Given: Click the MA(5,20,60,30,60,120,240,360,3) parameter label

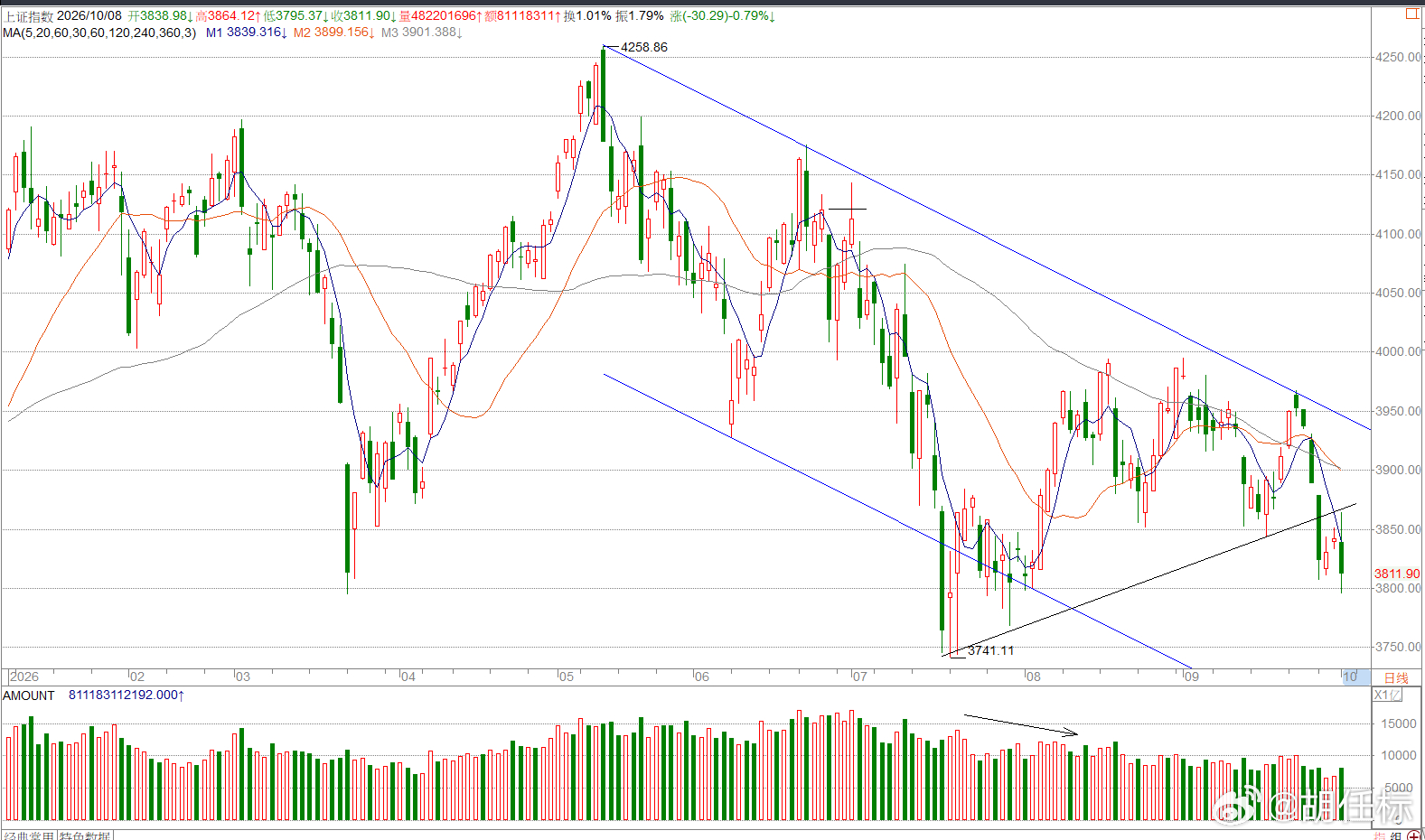Looking at the screenshot, I should click(99, 33).
